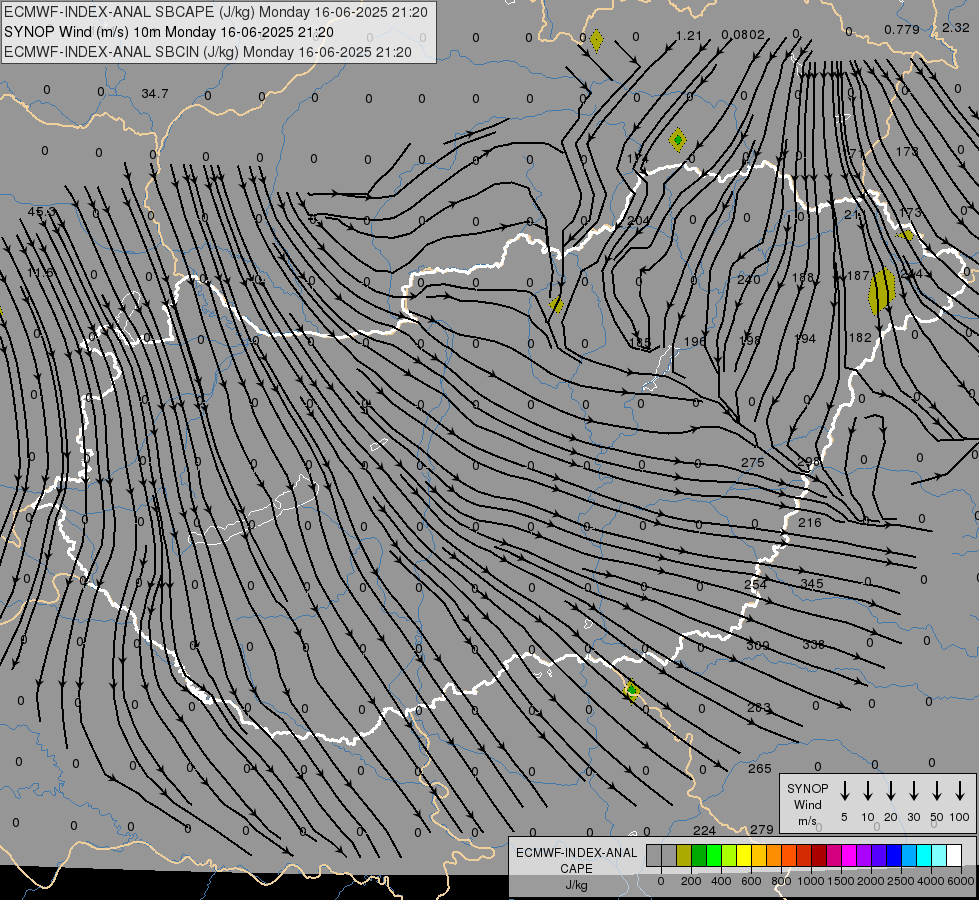Click the 34.7 value on the map
979x900 pixels.
point(155,94)
